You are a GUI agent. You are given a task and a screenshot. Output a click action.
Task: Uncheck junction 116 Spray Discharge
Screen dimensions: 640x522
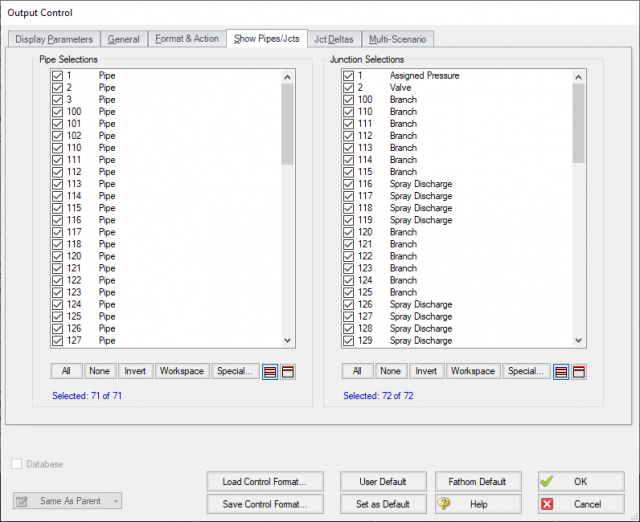point(349,184)
